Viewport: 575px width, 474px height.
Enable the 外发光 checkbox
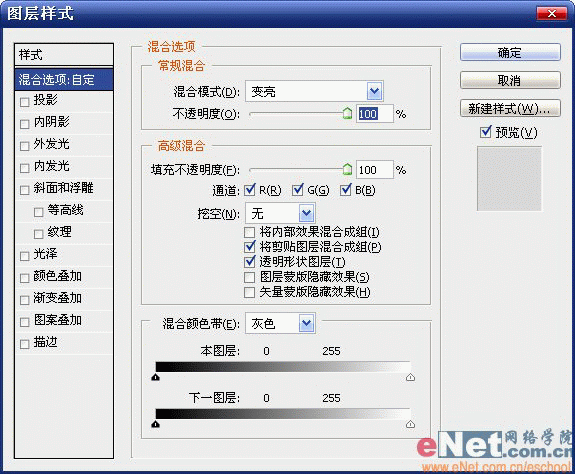pyautogui.click(x=25, y=146)
